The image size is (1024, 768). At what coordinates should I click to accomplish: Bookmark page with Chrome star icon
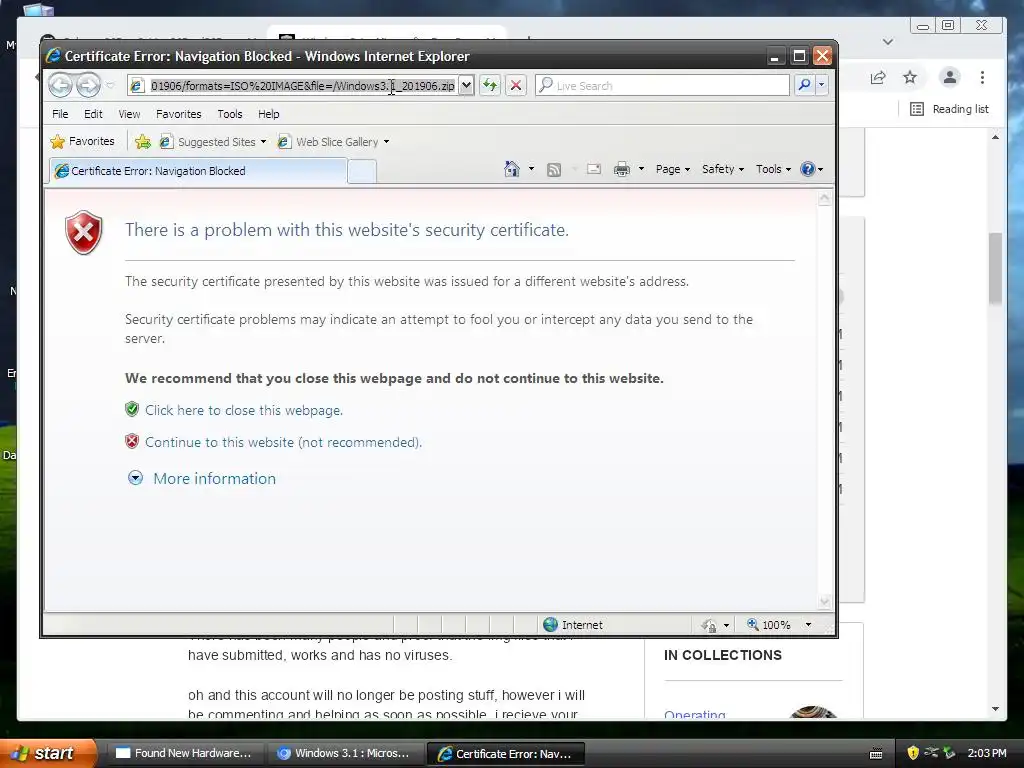pyautogui.click(x=910, y=78)
